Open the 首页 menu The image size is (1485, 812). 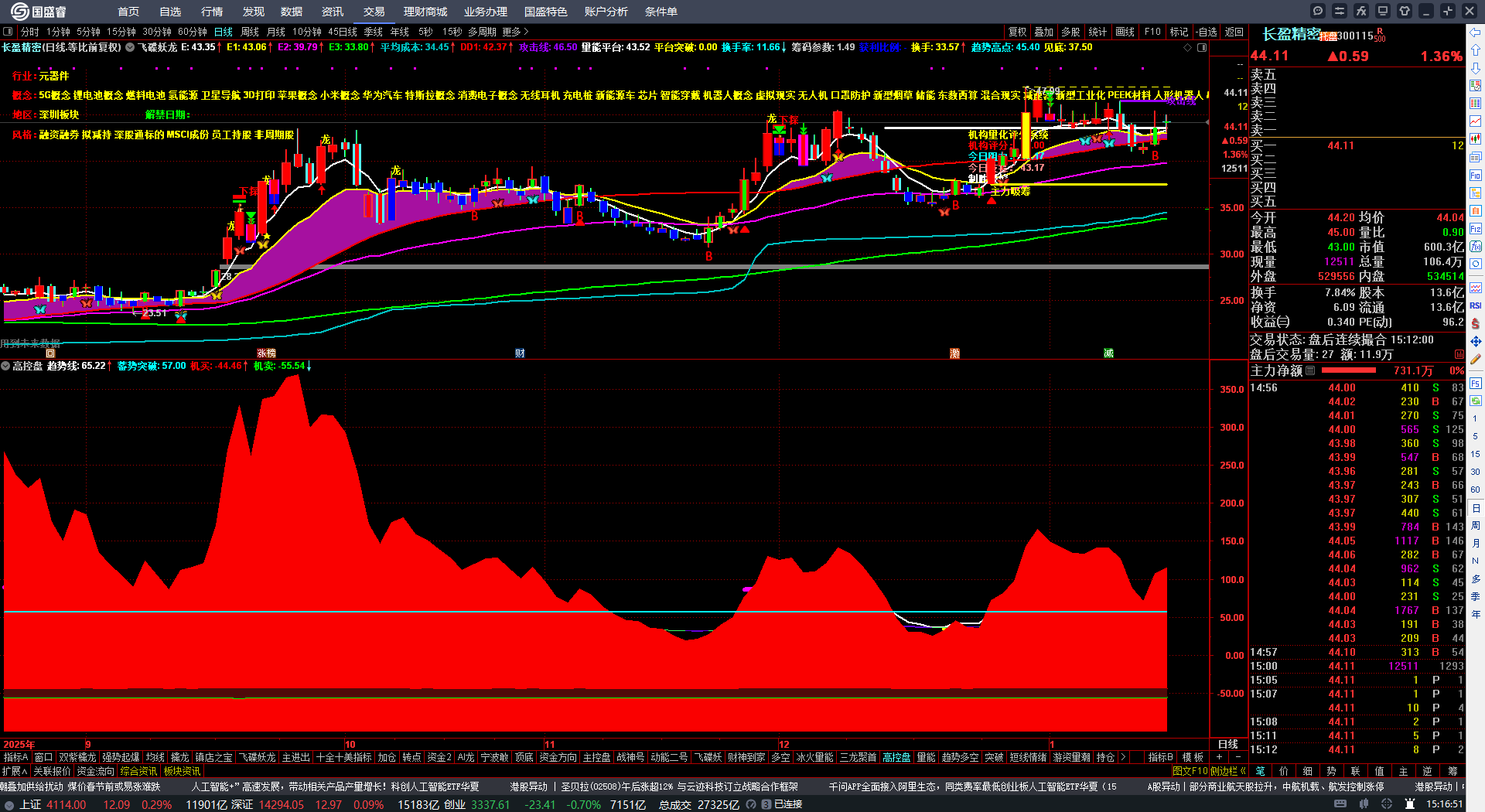(128, 12)
